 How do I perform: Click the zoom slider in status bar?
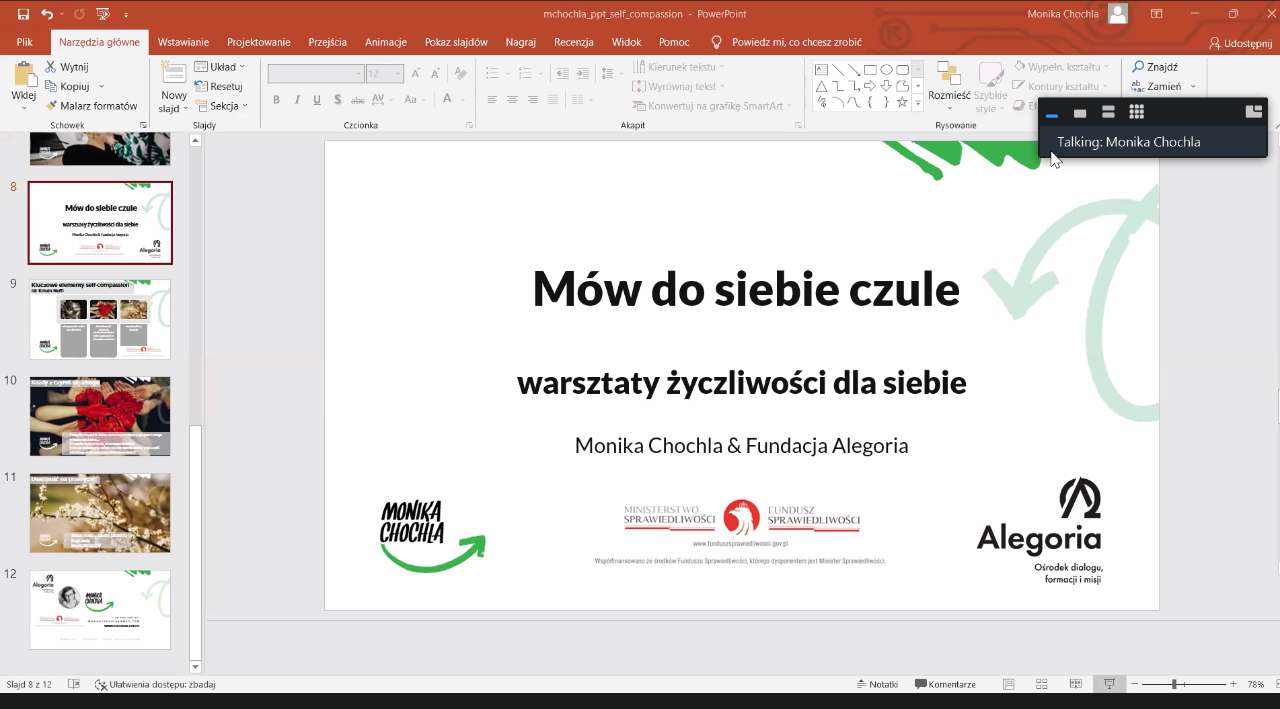[x=1174, y=684]
